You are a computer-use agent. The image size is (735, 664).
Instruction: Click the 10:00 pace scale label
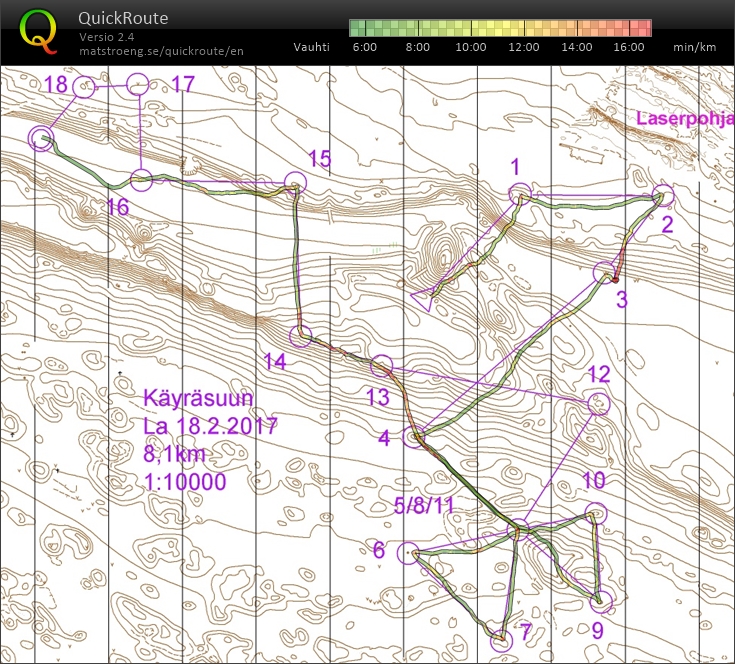[x=471, y=47]
